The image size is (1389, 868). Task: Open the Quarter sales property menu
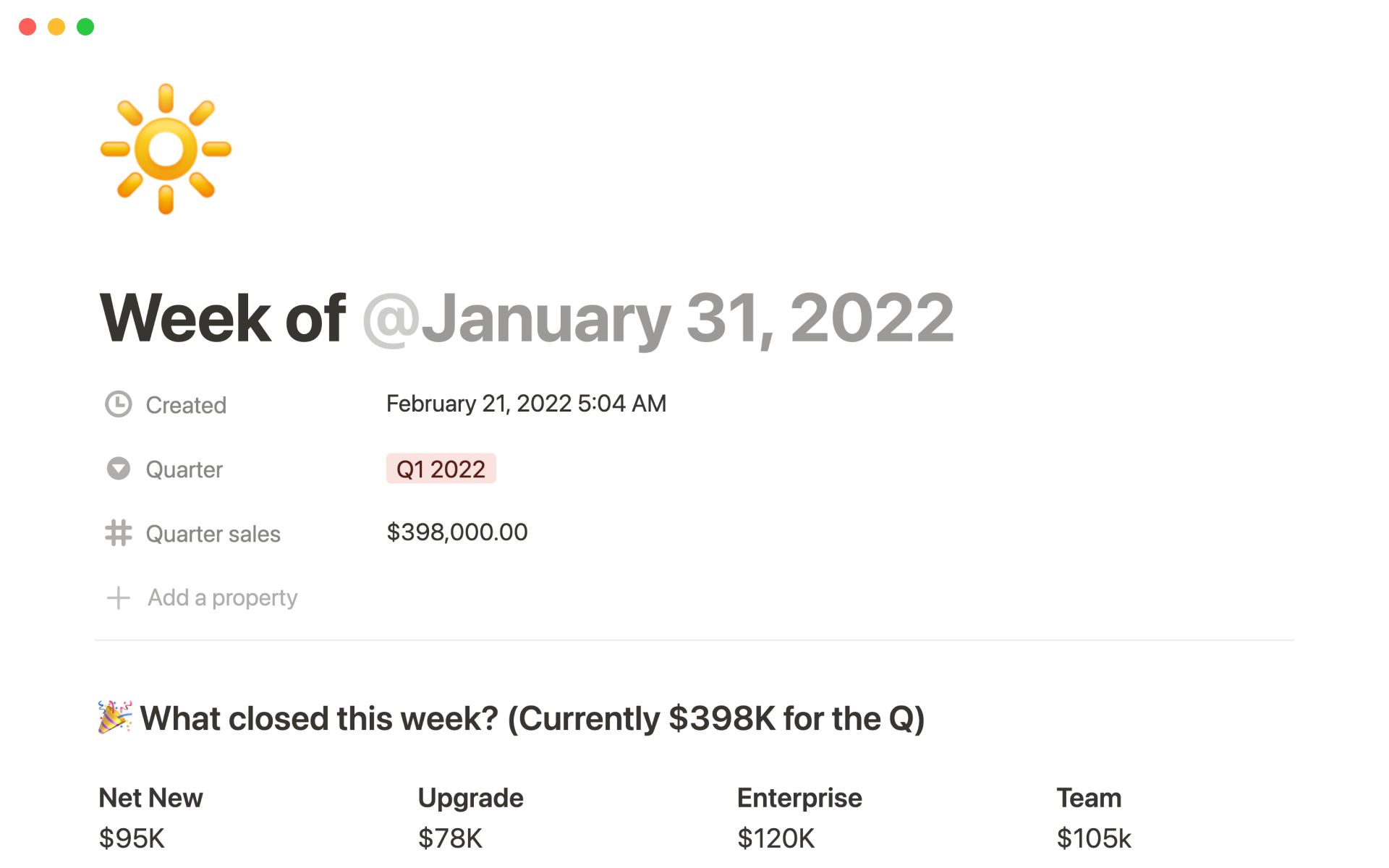click(x=213, y=534)
